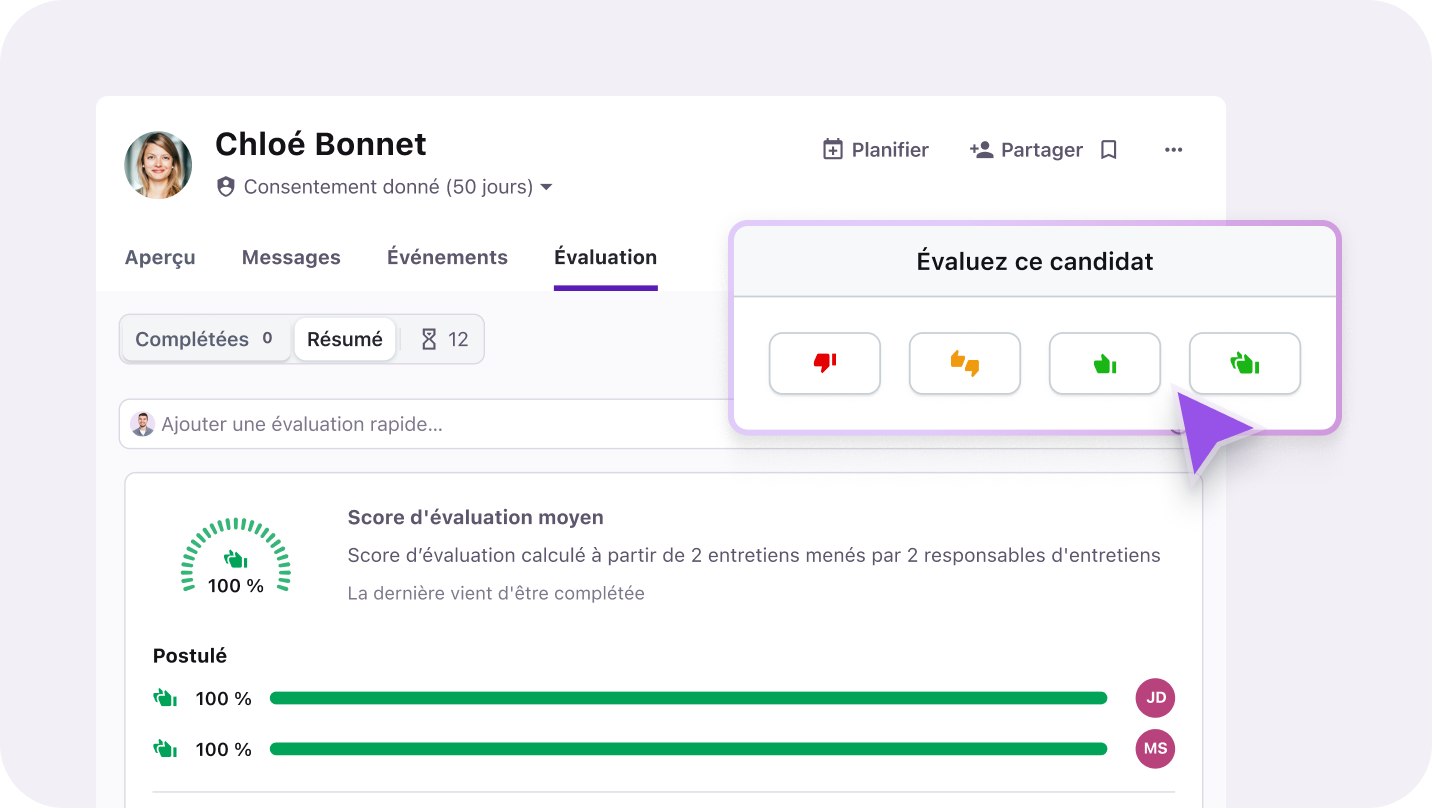
Task: Click JD's evaluation progress bar
Action: (x=690, y=697)
